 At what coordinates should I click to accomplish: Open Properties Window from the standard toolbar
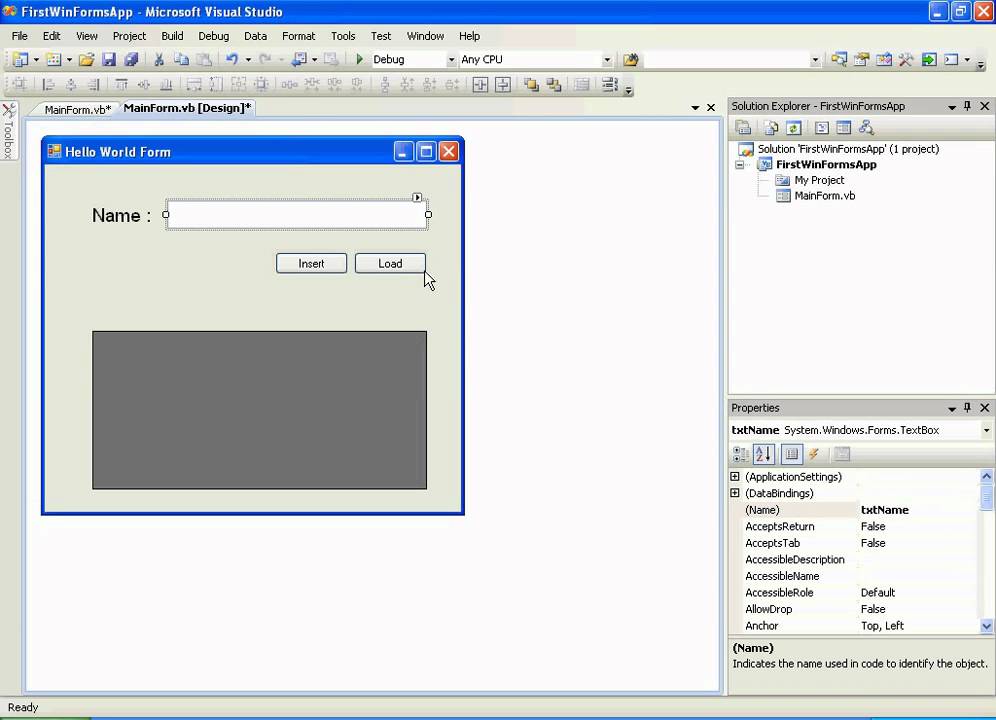point(861,60)
